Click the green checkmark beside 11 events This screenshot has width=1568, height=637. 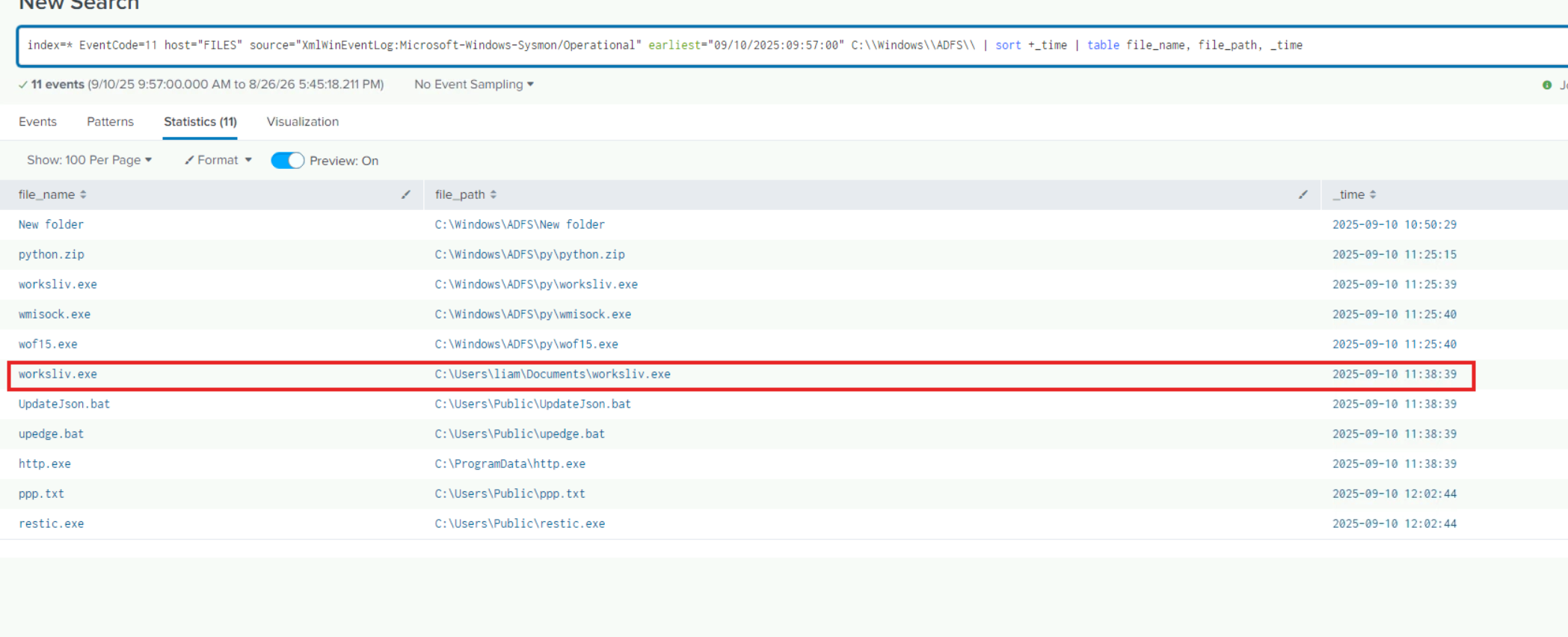pos(23,84)
